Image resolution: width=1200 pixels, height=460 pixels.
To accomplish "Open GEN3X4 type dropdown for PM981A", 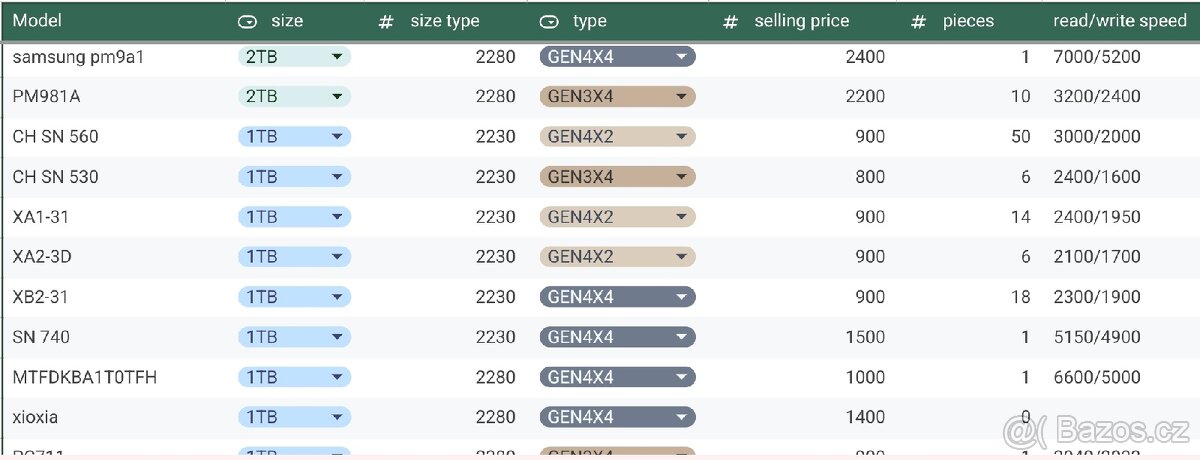I will pyautogui.click(x=617, y=97).
